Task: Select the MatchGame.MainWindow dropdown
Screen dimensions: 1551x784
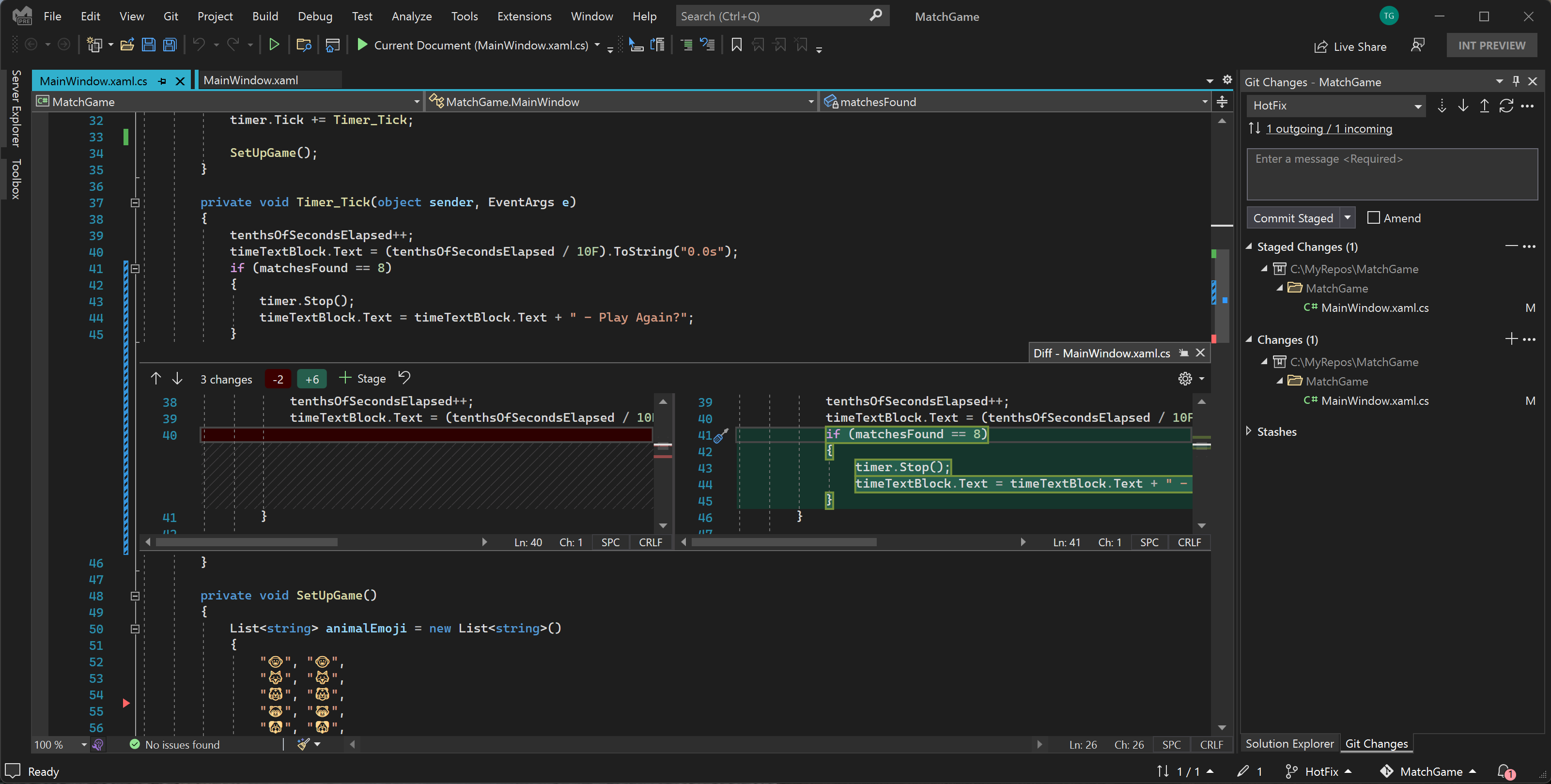Action: click(620, 100)
